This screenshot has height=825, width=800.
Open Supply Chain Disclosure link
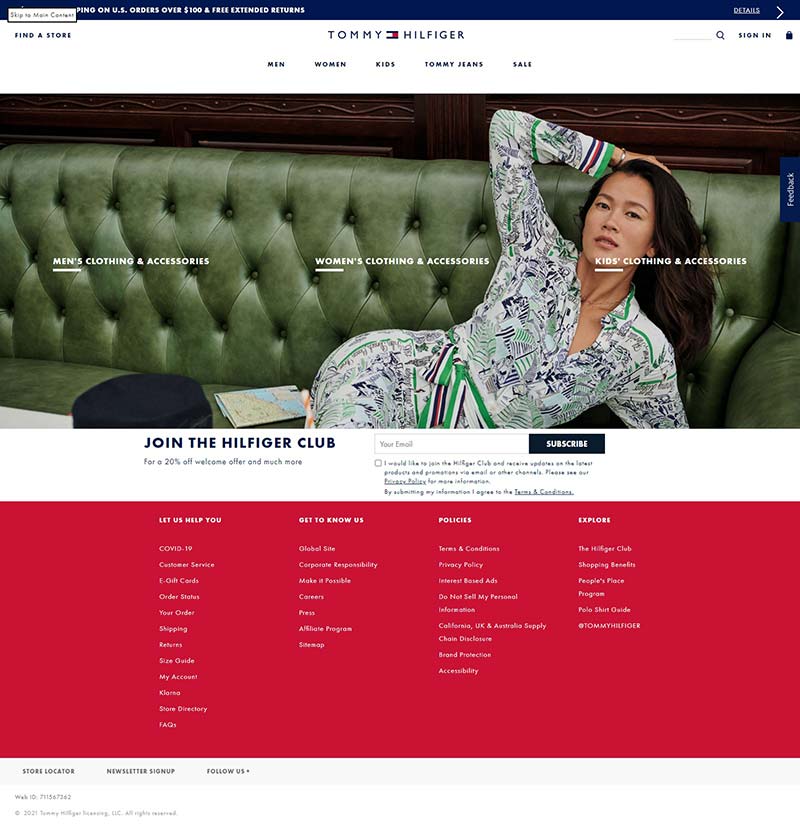[492, 632]
